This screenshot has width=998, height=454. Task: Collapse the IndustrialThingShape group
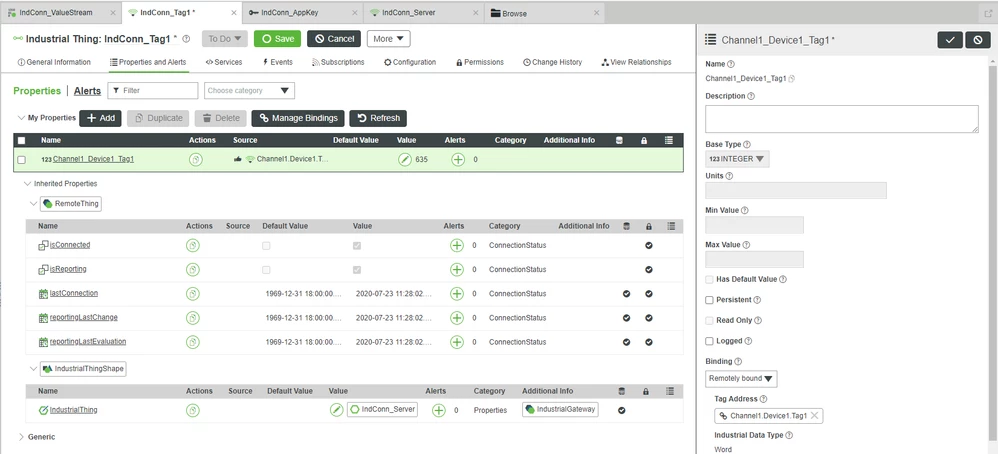34,368
